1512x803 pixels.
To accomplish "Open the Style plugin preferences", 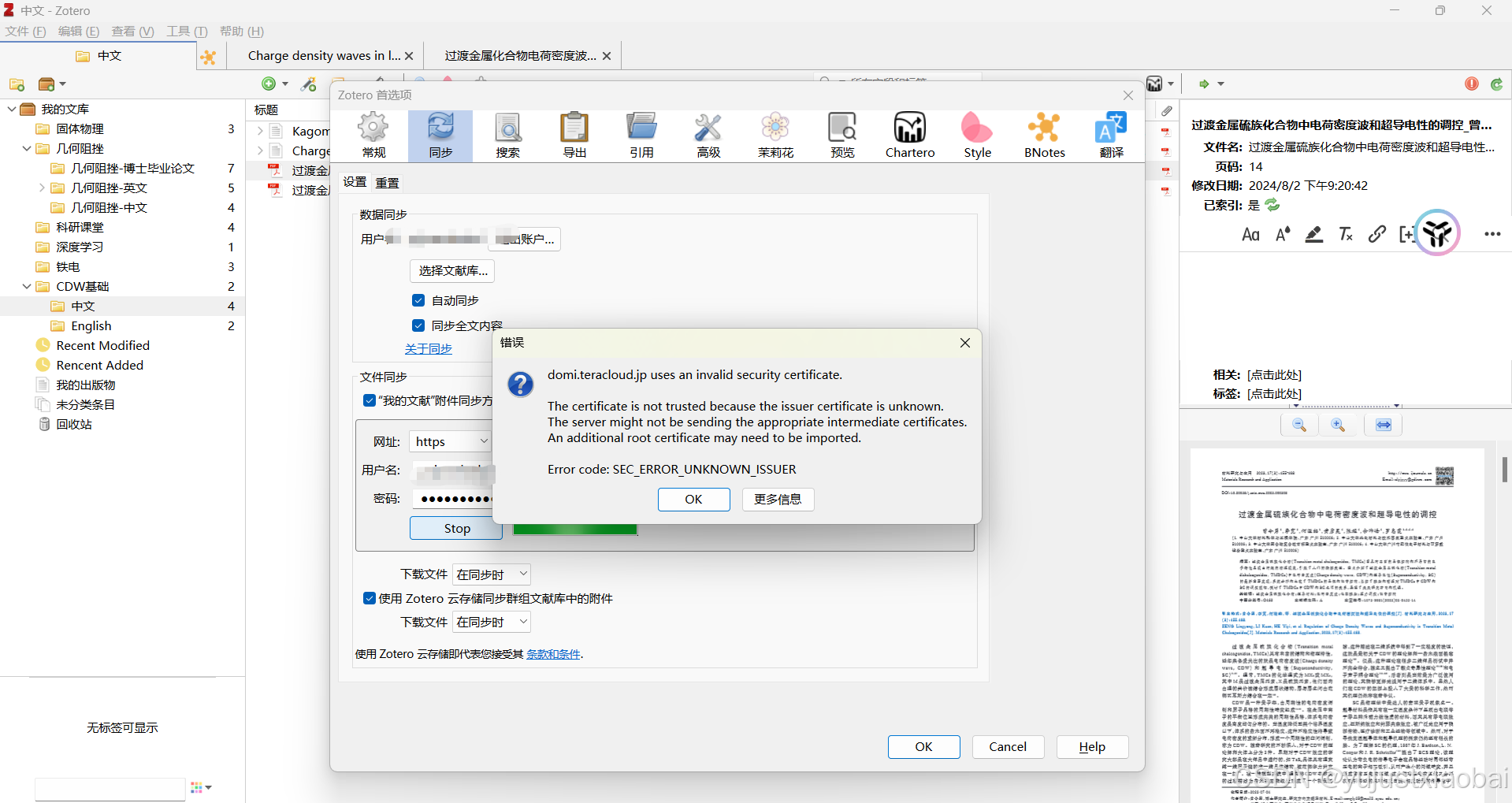I will 977,136.
